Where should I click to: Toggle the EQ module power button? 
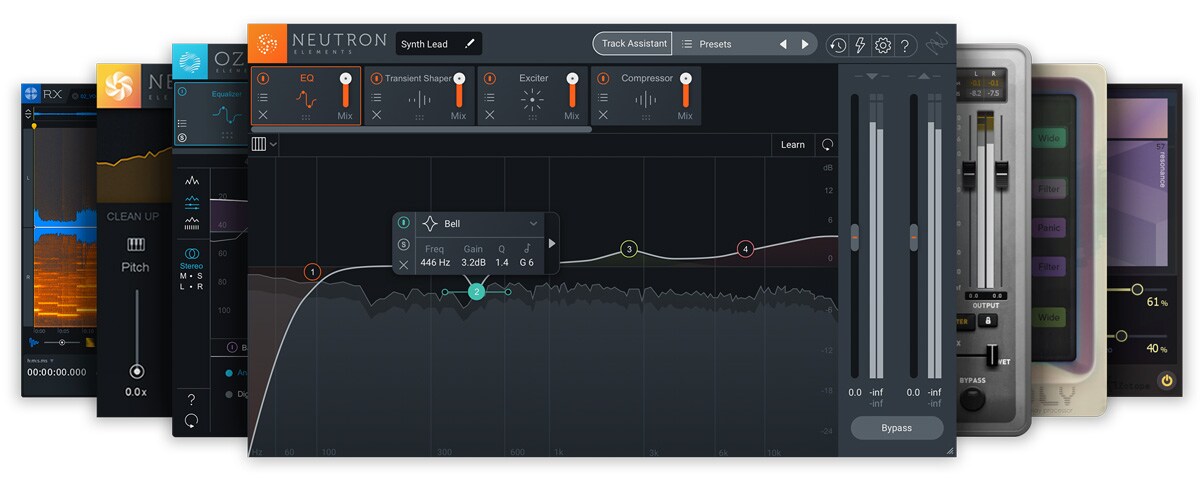263,78
